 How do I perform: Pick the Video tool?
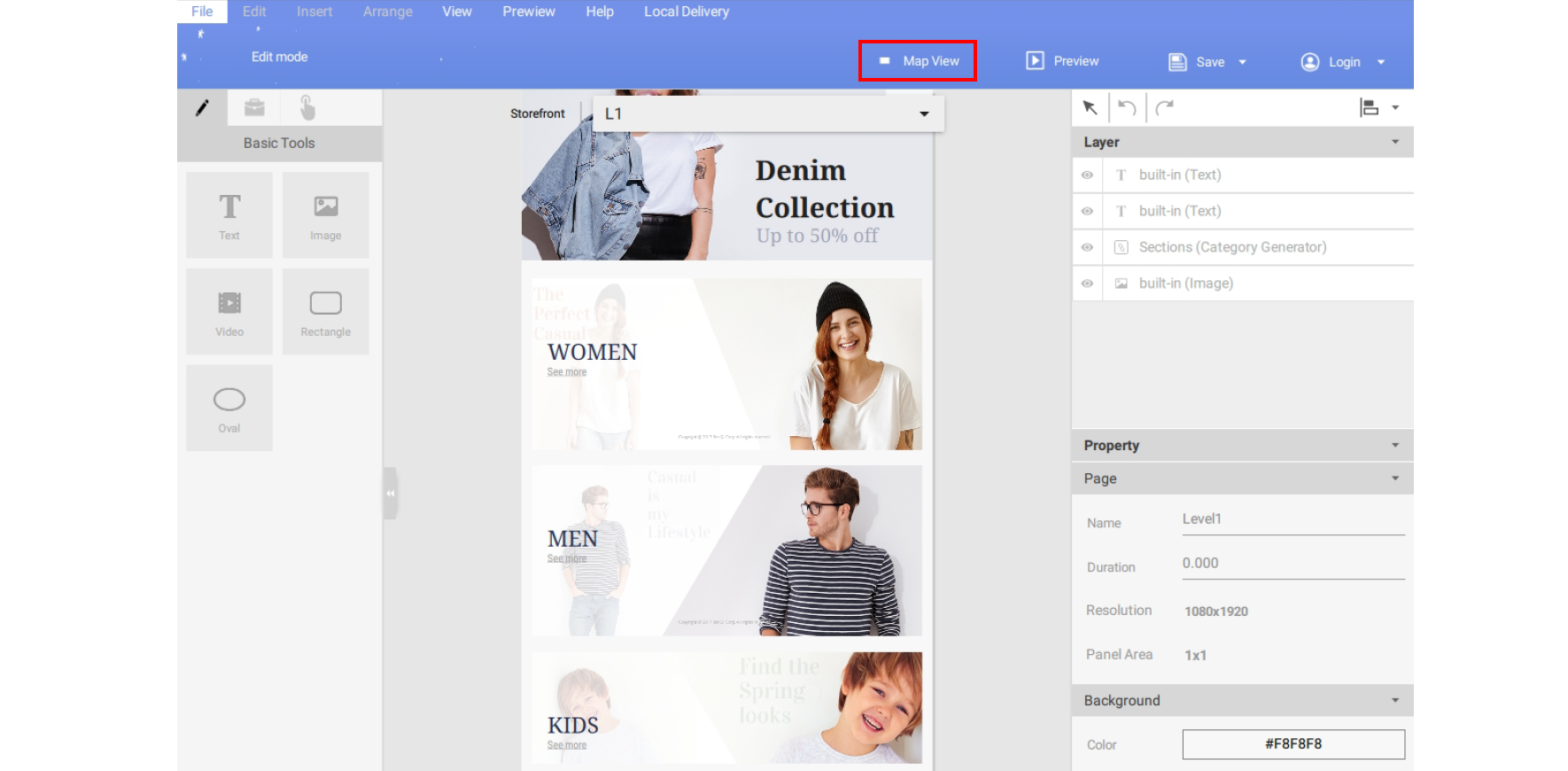point(229,312)
